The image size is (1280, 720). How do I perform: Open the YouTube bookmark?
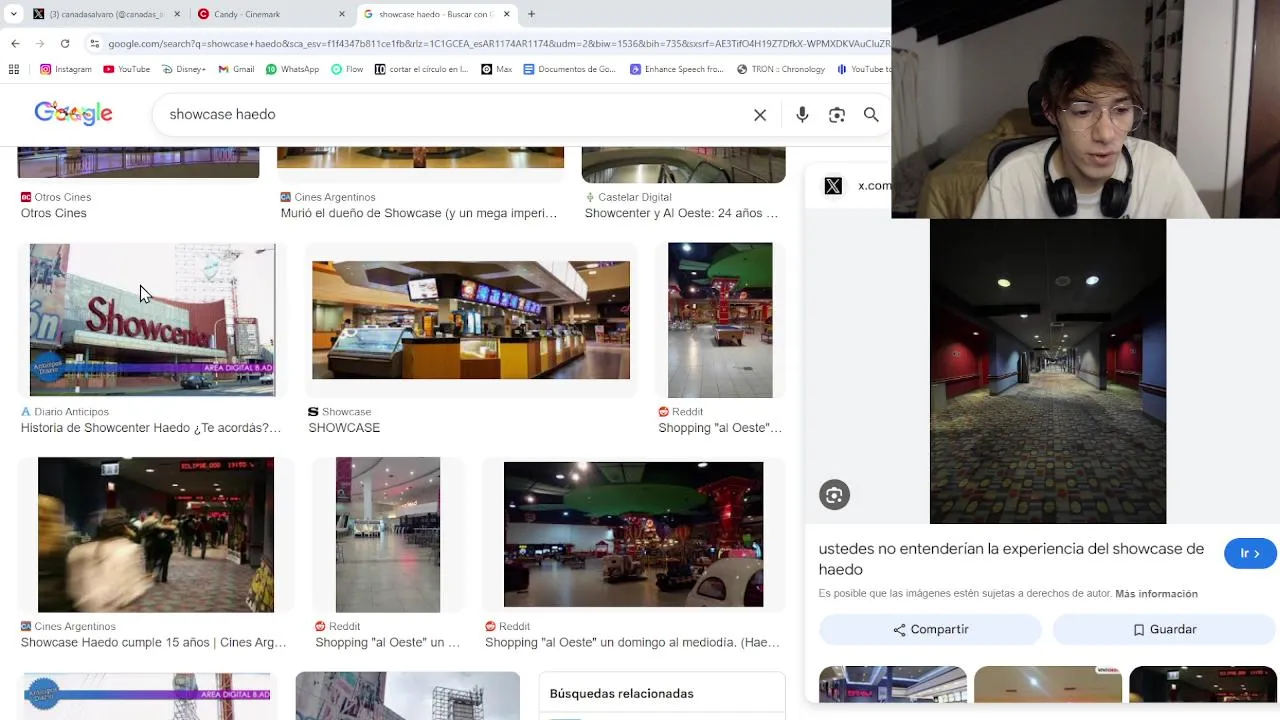tap(127, 69)
